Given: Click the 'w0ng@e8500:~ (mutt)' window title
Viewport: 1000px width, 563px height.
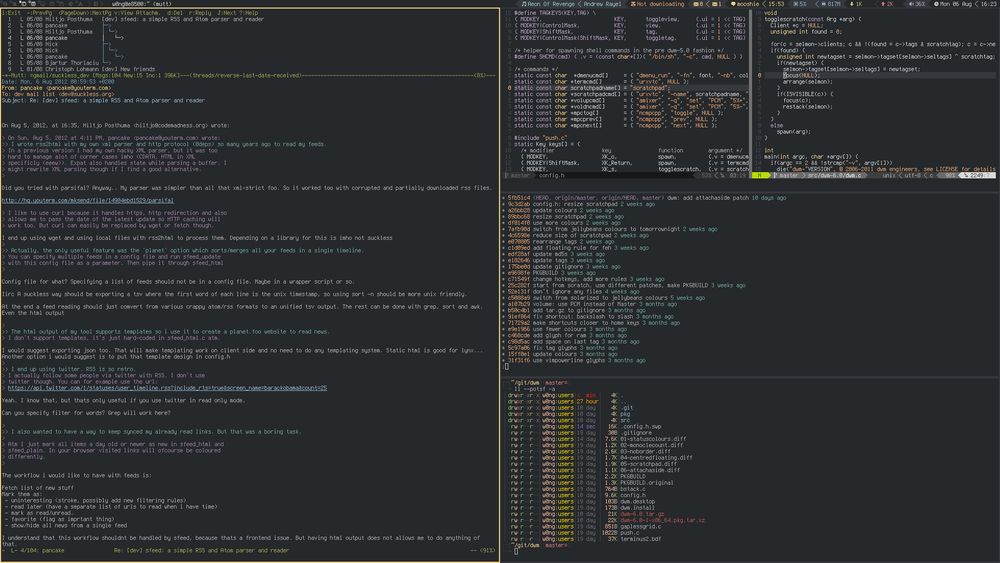Looking at the screenshot, I should click(x=141, y=4).
